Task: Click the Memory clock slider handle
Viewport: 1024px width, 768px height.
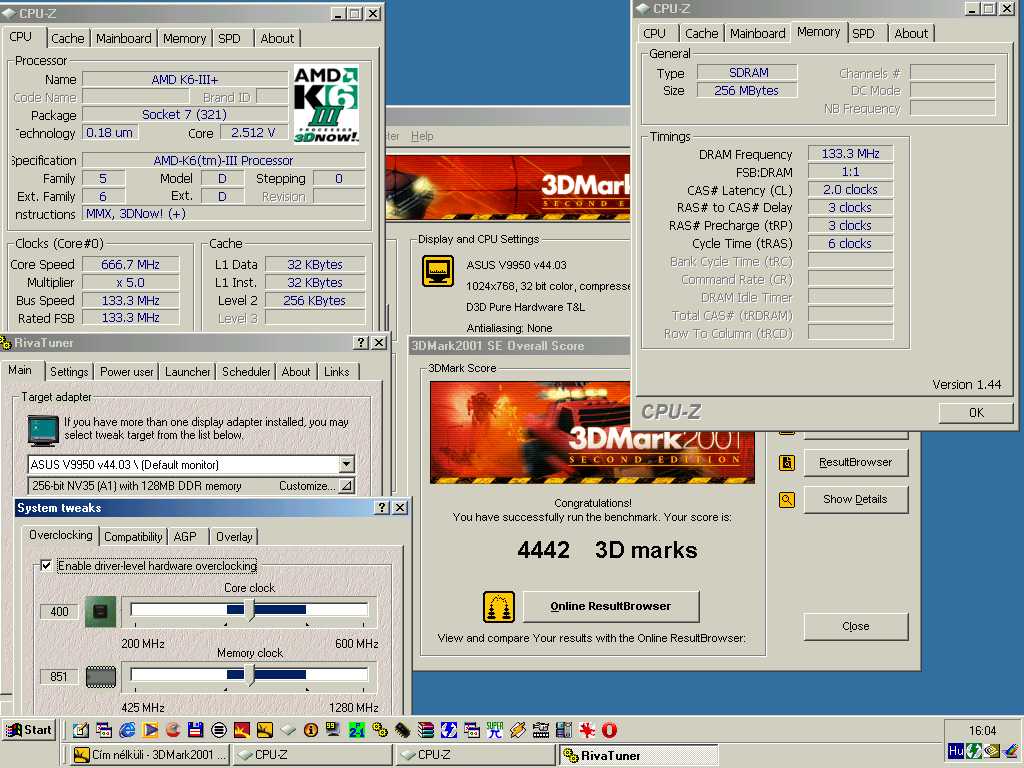Action: pyautogui.click(x=249, y=675)
